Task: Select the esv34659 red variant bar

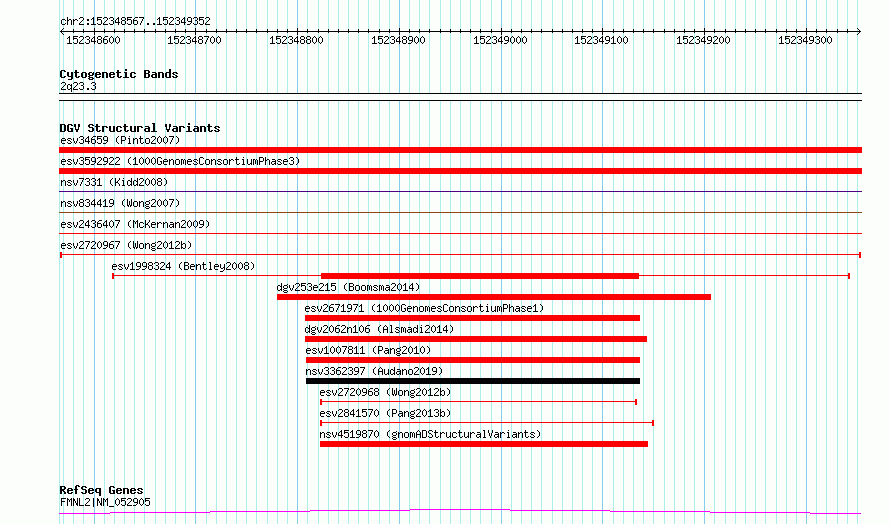Action: click(x=460, y=150)
